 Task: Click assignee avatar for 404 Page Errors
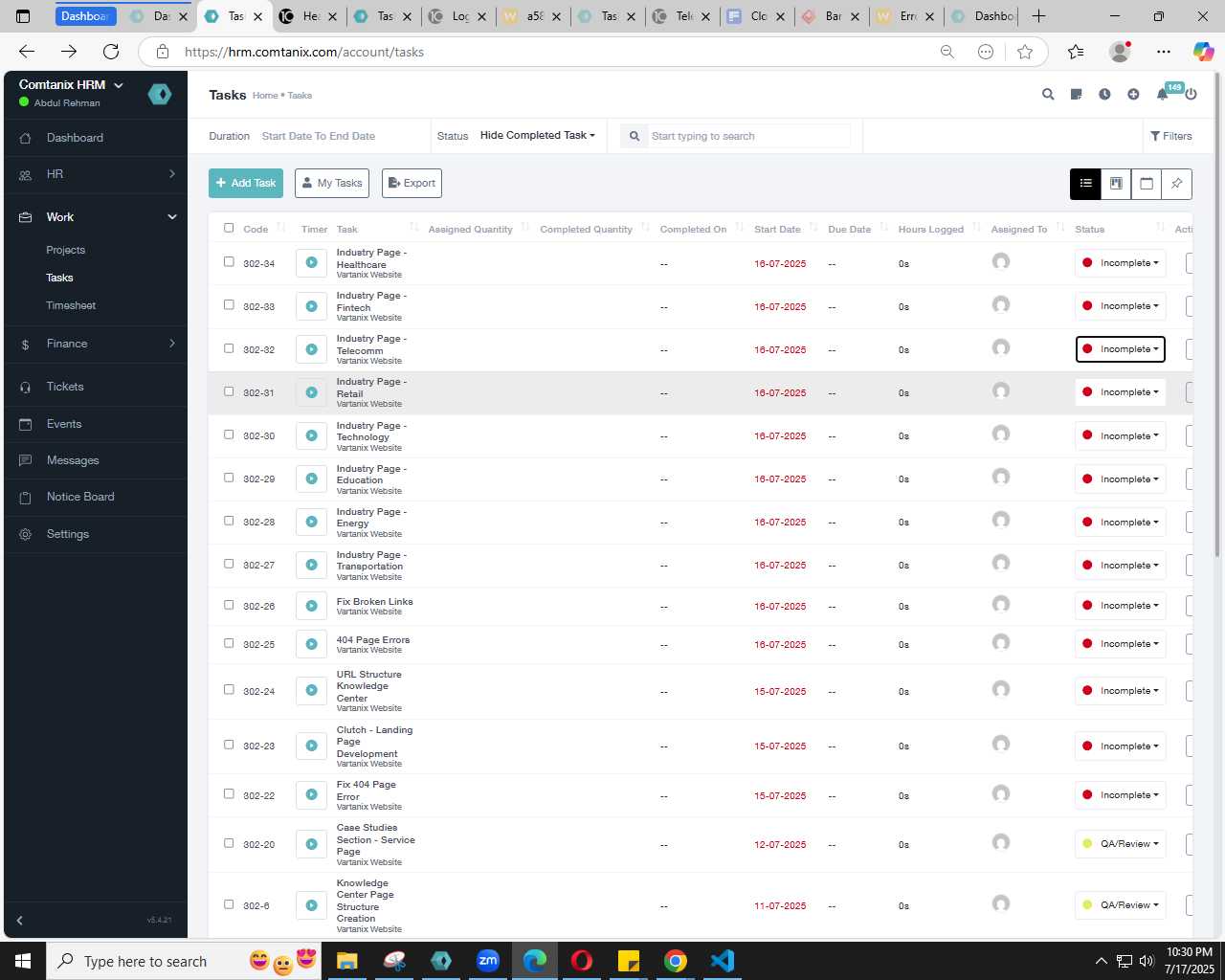coord(1001,643)
